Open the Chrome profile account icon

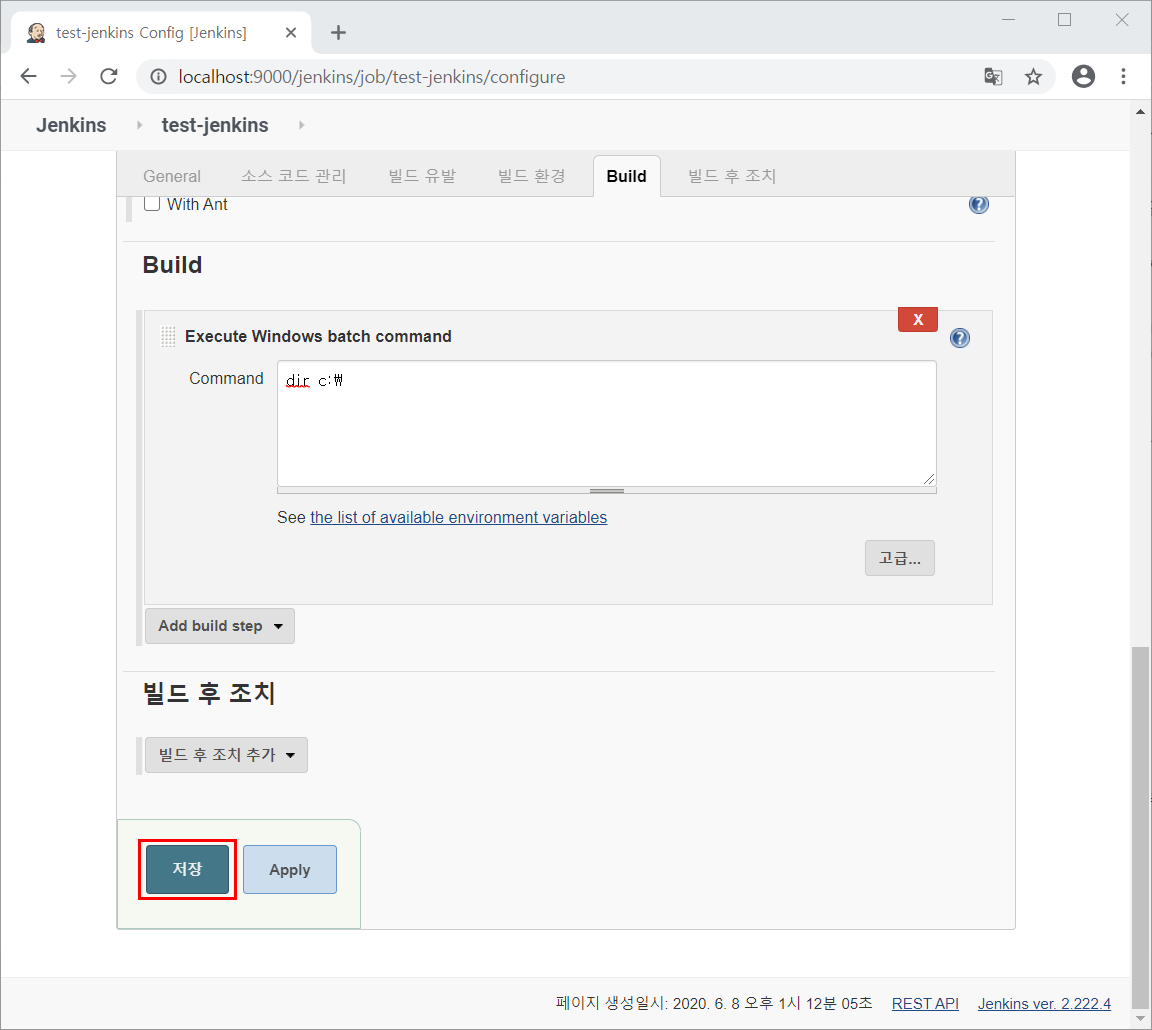pos(1084,76)
